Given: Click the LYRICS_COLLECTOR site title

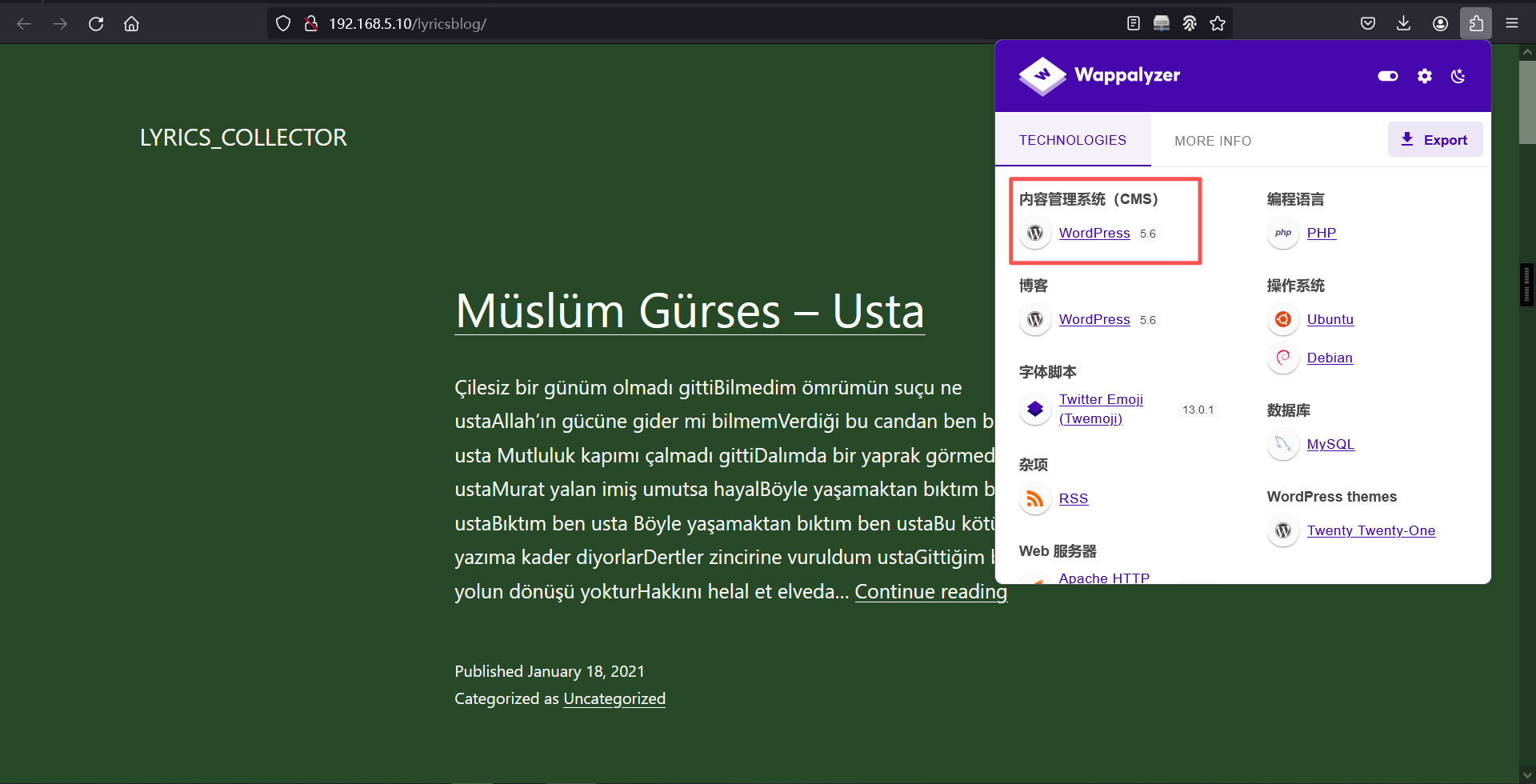Looking at the screenshot, I should tap(243, 138).
